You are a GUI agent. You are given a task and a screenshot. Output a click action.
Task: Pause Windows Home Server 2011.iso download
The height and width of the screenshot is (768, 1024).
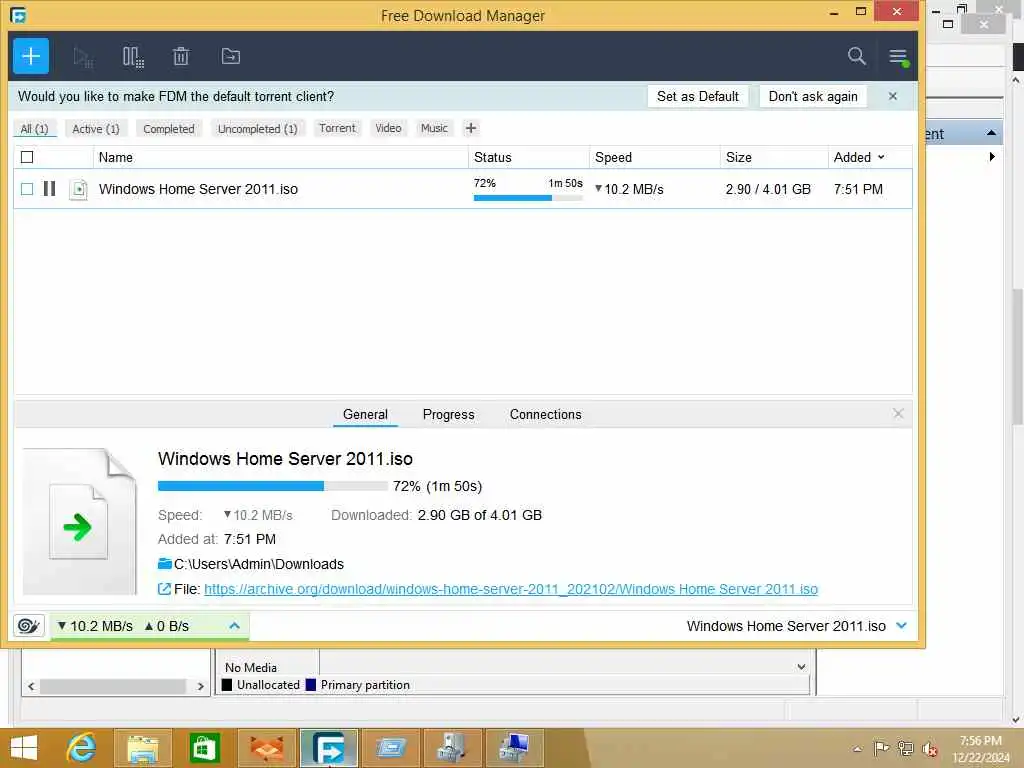click(50, 189)
